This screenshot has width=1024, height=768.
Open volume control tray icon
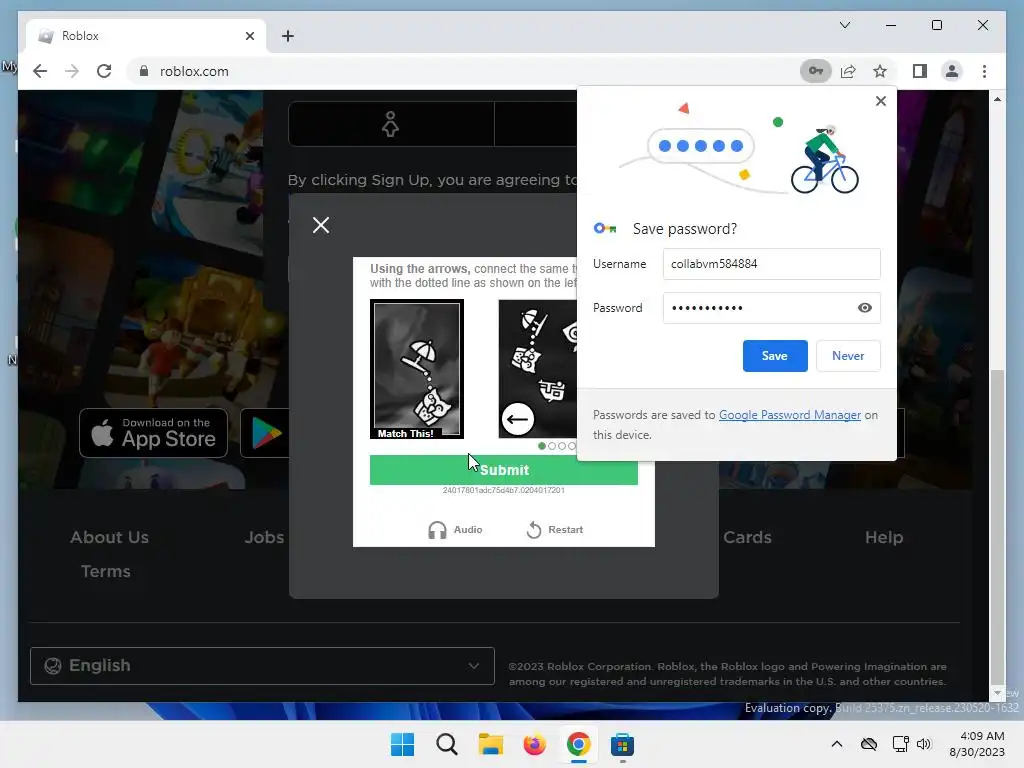(923, 744)
